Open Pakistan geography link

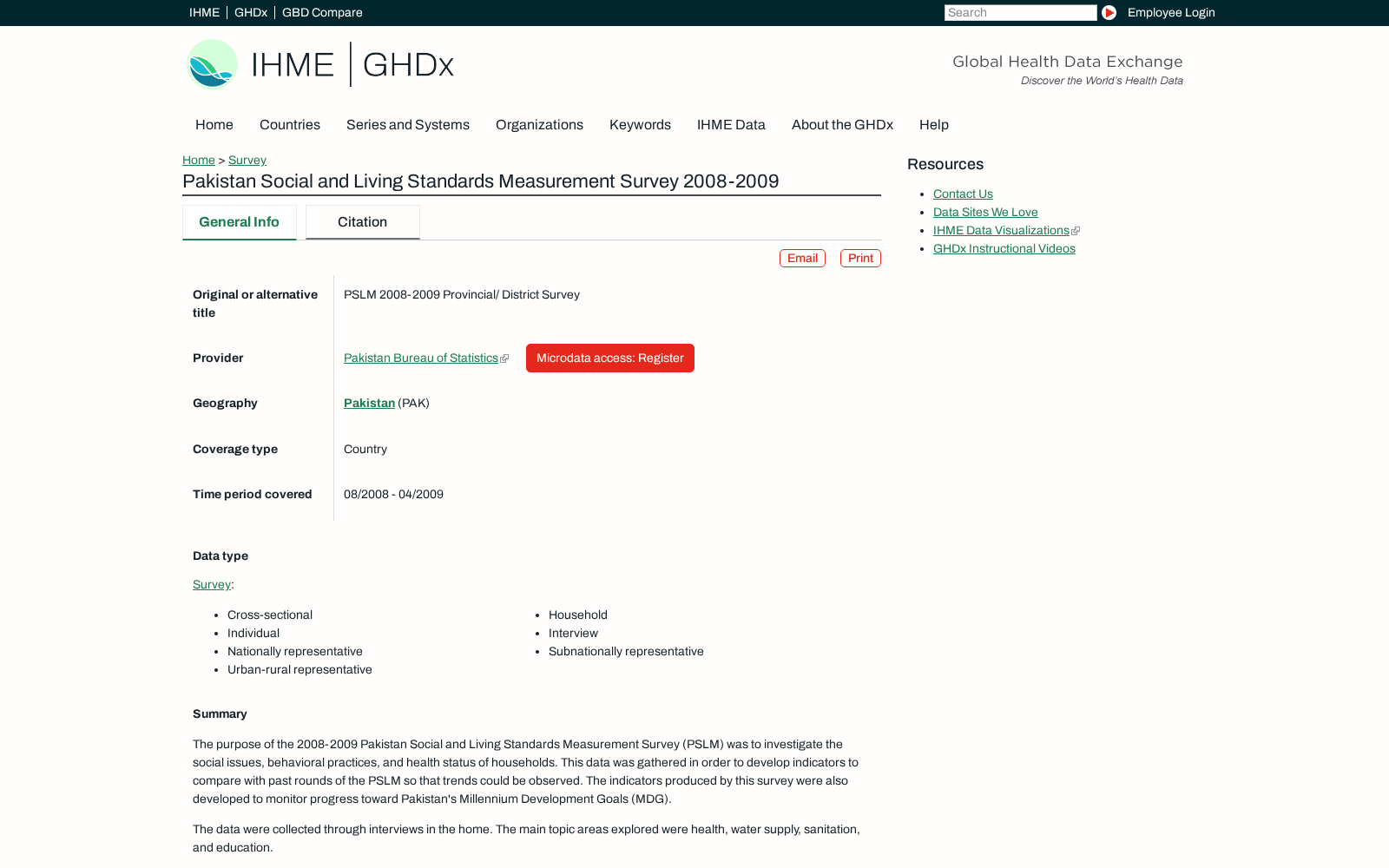pos(369,404)
